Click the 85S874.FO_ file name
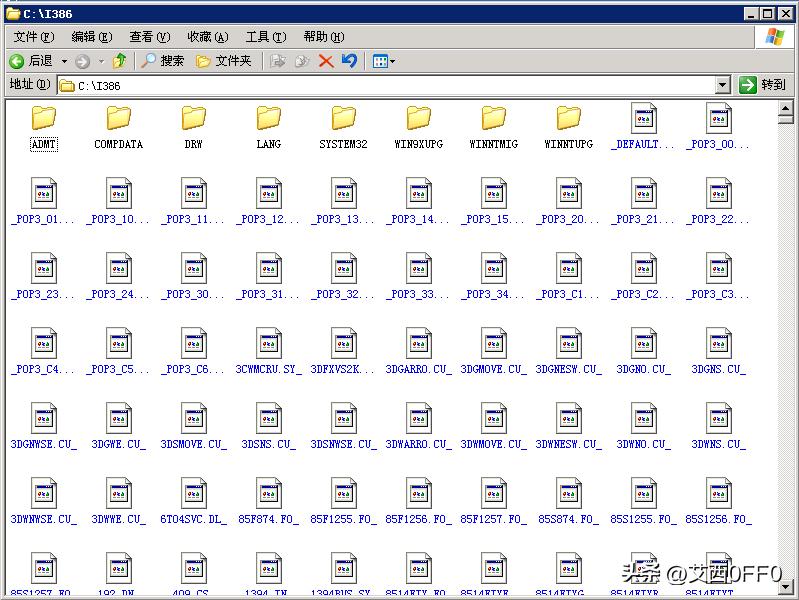 point(569,519)
